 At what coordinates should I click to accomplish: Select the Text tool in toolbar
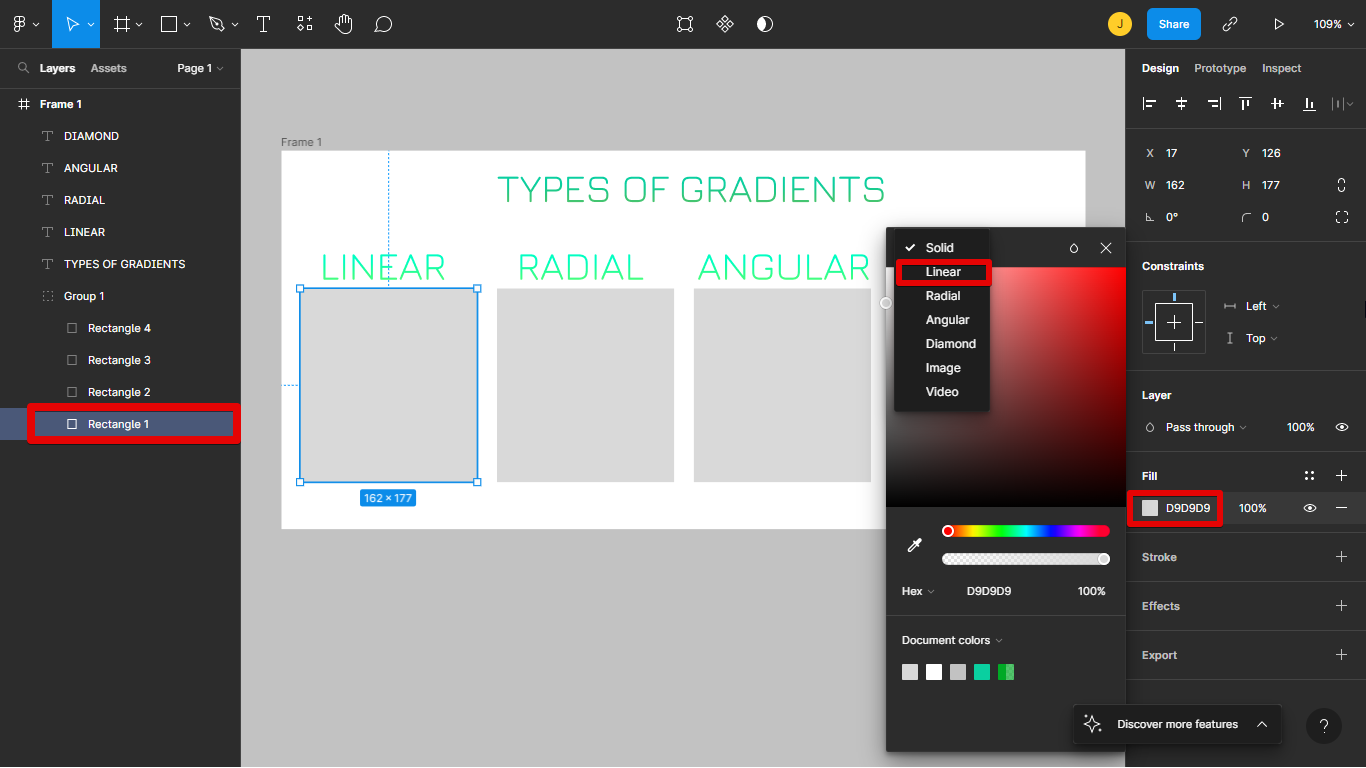coord(264,24)
